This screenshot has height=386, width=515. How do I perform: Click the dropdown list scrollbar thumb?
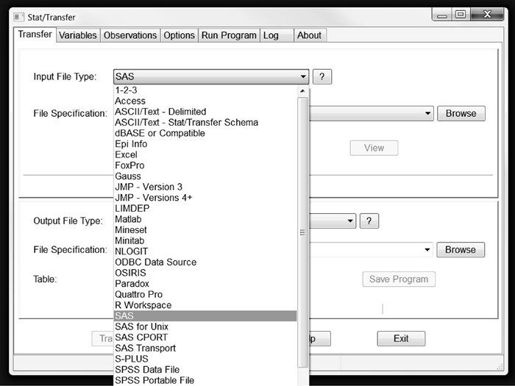click(302, 232)
